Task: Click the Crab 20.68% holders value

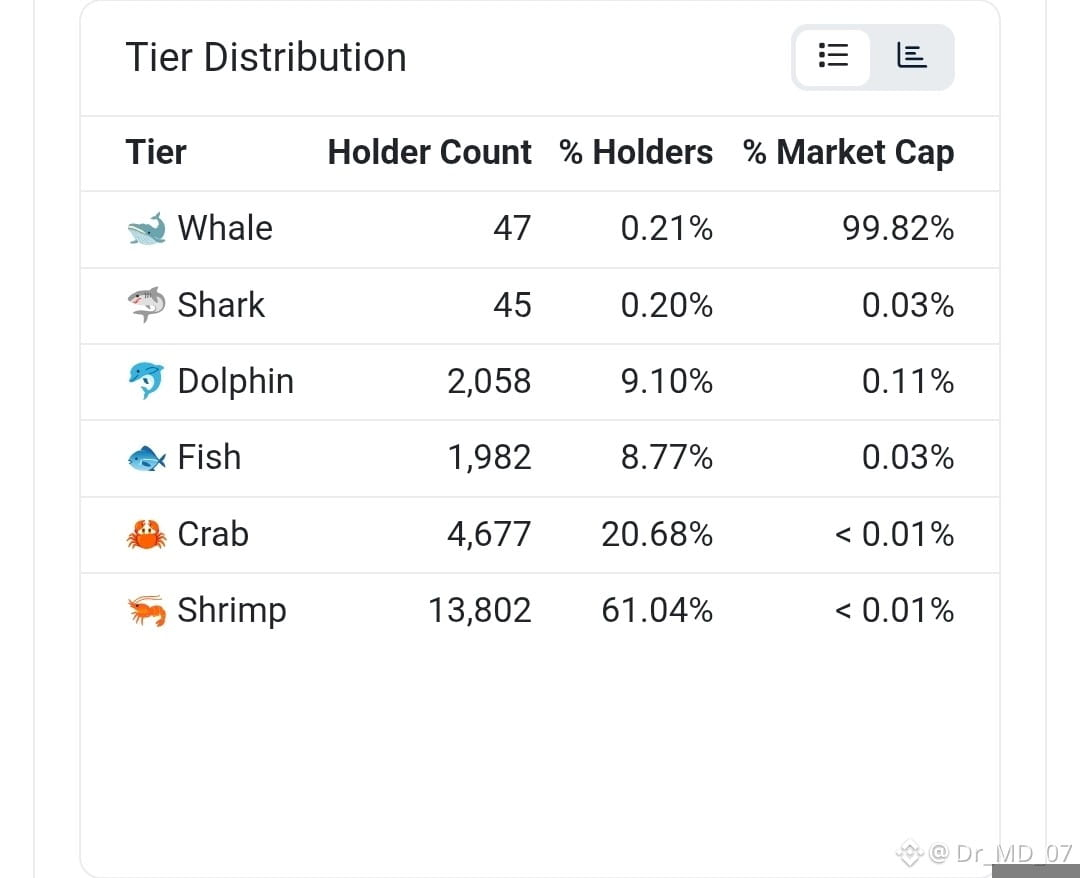Action: [657, 534]
